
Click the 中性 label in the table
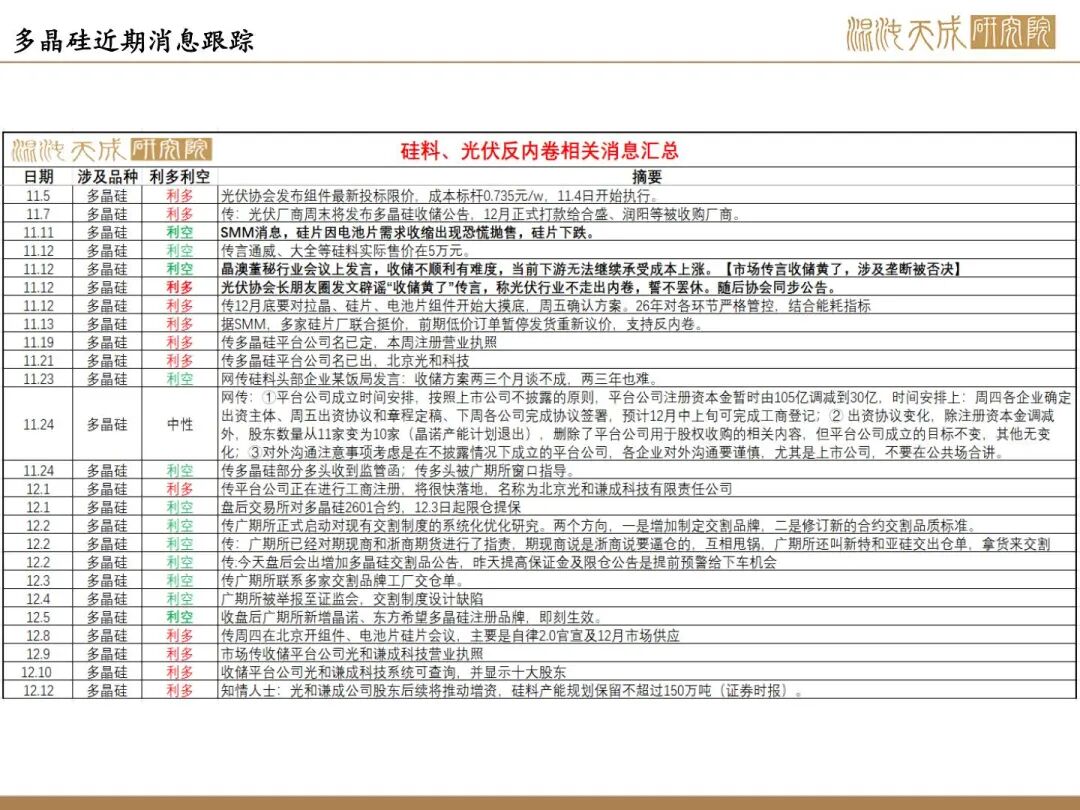tap(180, 425)
